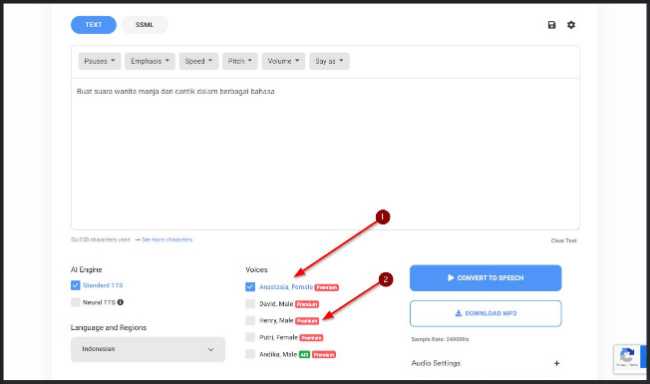Click the Neural TTS info icon
Viewport: 650px width, 384px height.
(x=120, y=302)
